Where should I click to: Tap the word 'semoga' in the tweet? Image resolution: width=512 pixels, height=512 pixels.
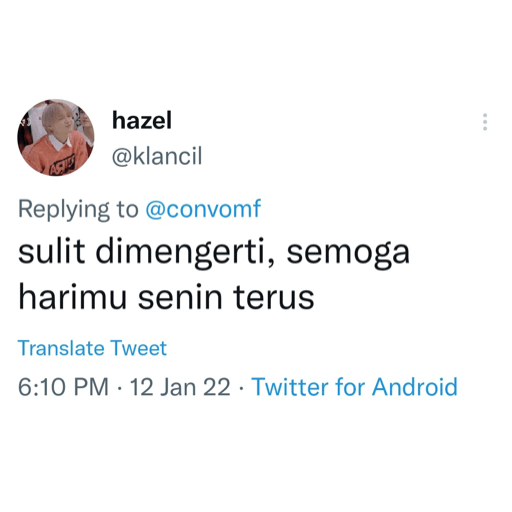348,253
